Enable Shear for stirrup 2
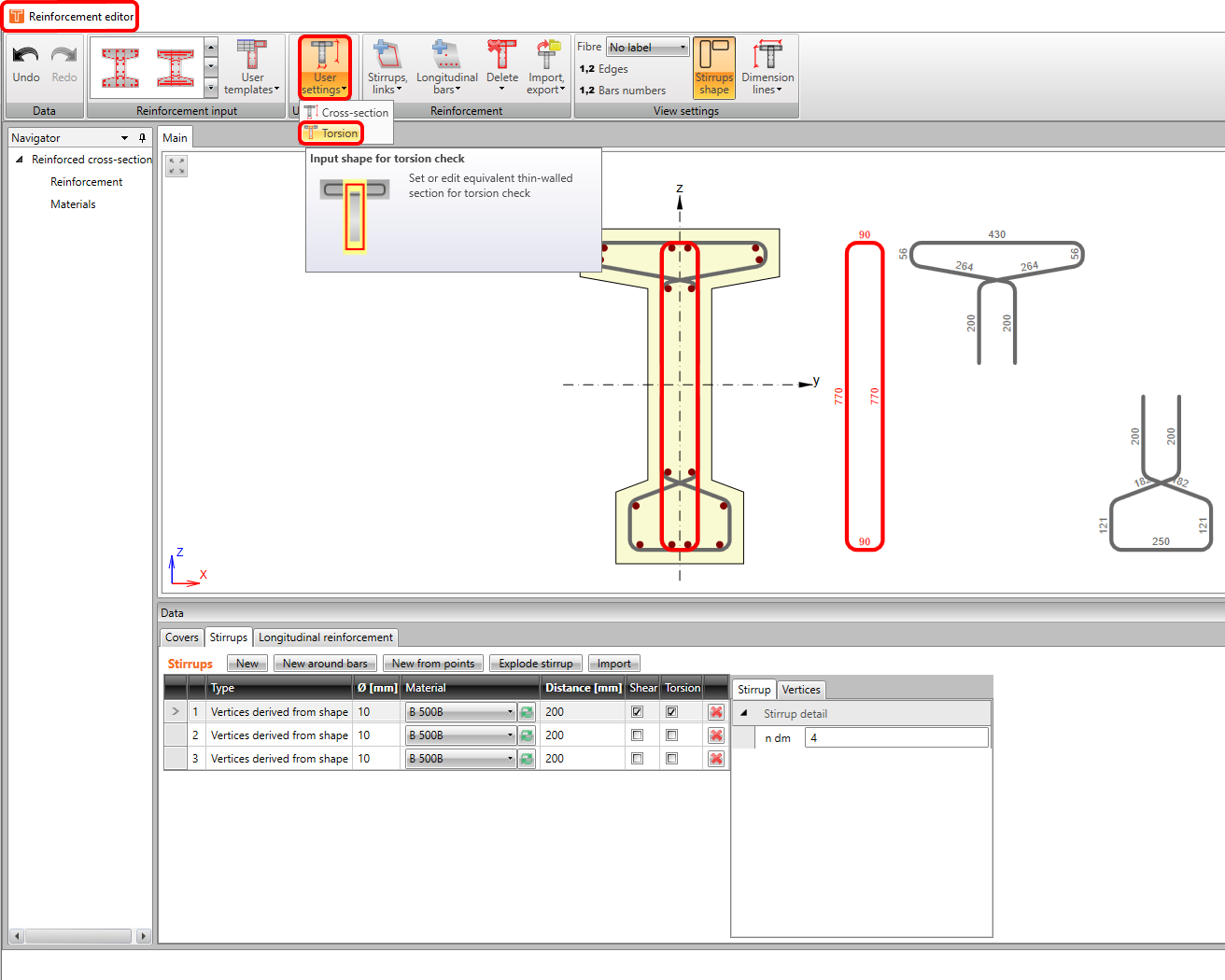1225x980 pixels. [637, 735]
